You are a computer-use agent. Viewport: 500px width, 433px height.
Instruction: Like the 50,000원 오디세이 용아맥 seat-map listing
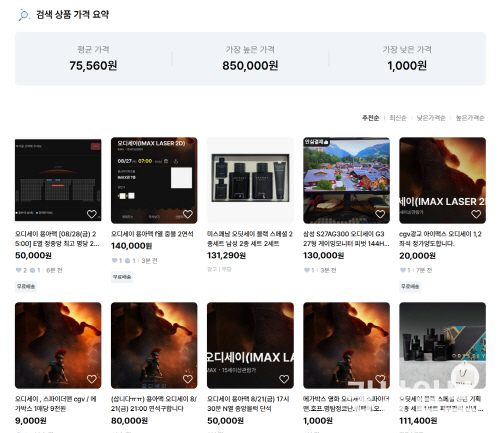coord(92,214)
